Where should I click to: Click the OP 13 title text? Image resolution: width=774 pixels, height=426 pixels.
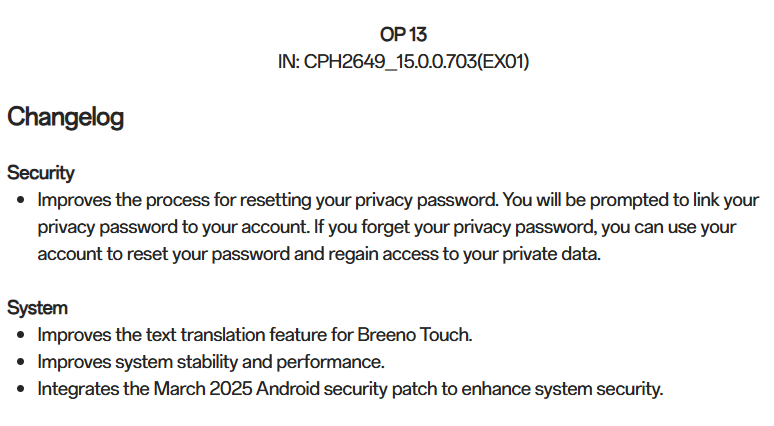(403, 35)
